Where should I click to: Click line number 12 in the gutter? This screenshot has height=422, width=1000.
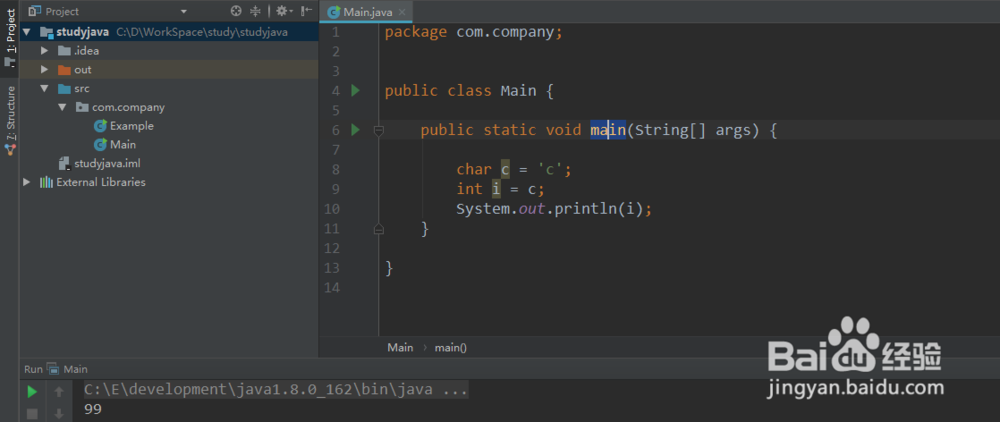tap(332, 248)
